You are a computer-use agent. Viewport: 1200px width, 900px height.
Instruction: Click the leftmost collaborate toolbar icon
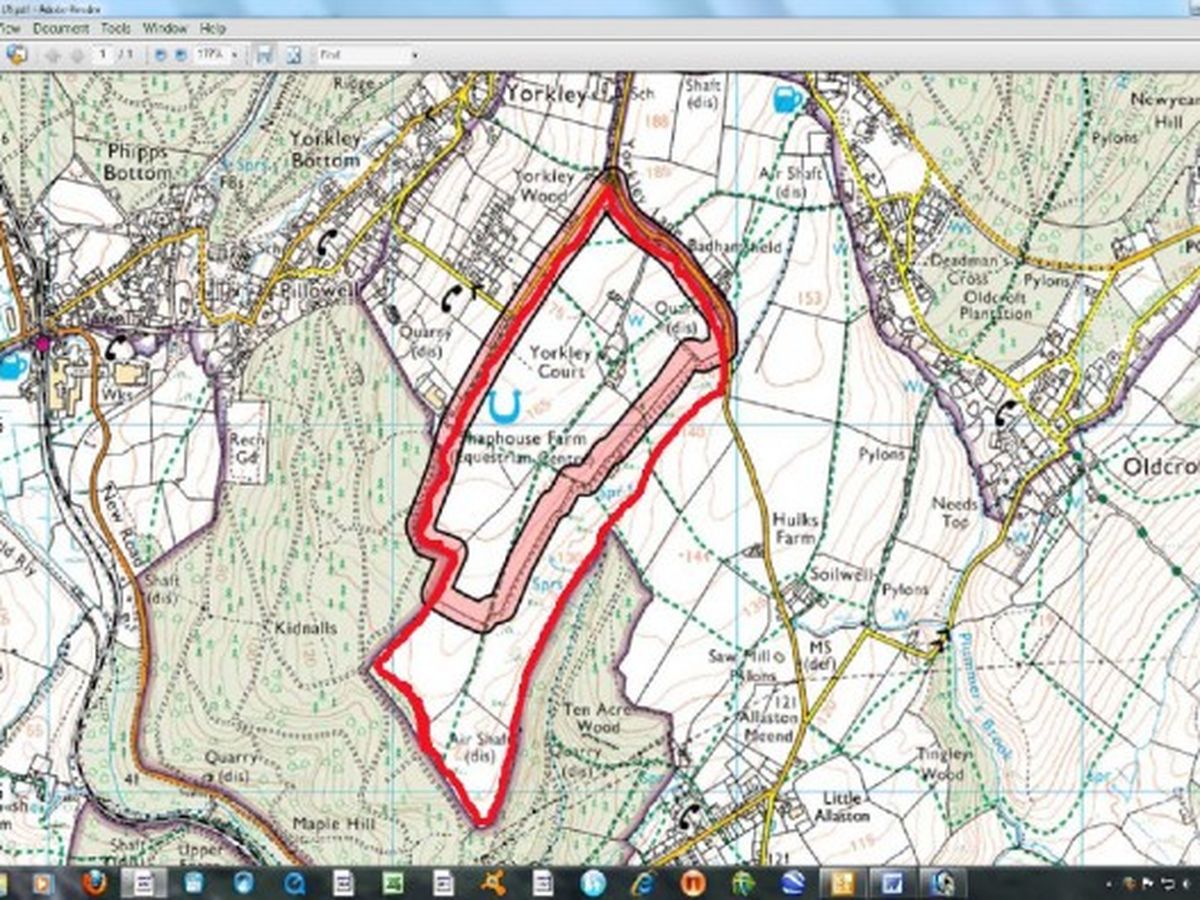pos(15,55)
